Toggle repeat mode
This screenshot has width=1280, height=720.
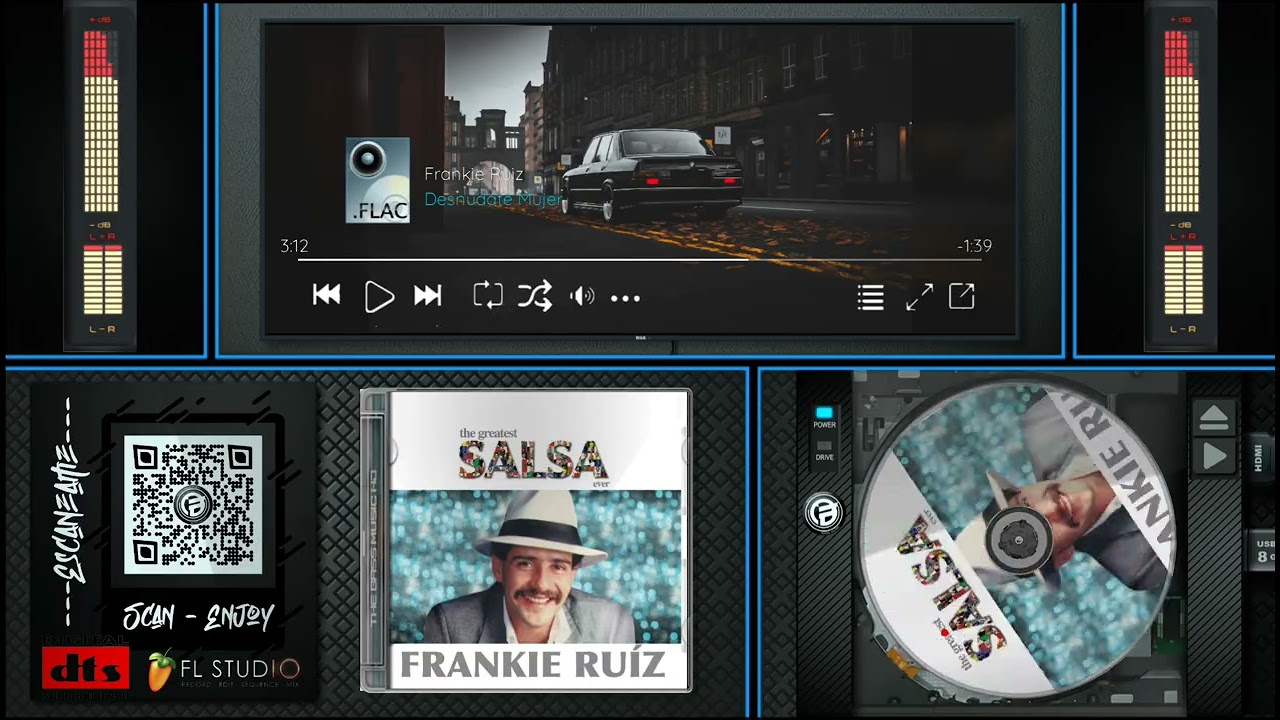click(488, 296)
